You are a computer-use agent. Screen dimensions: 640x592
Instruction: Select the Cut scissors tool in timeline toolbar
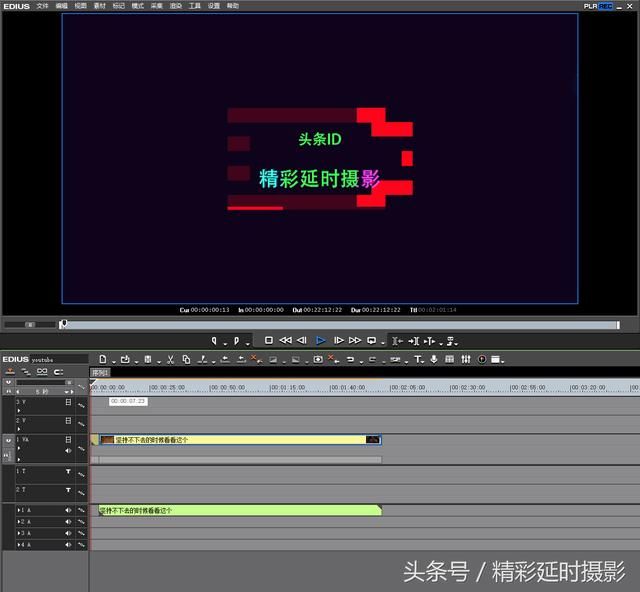(171, 359)
